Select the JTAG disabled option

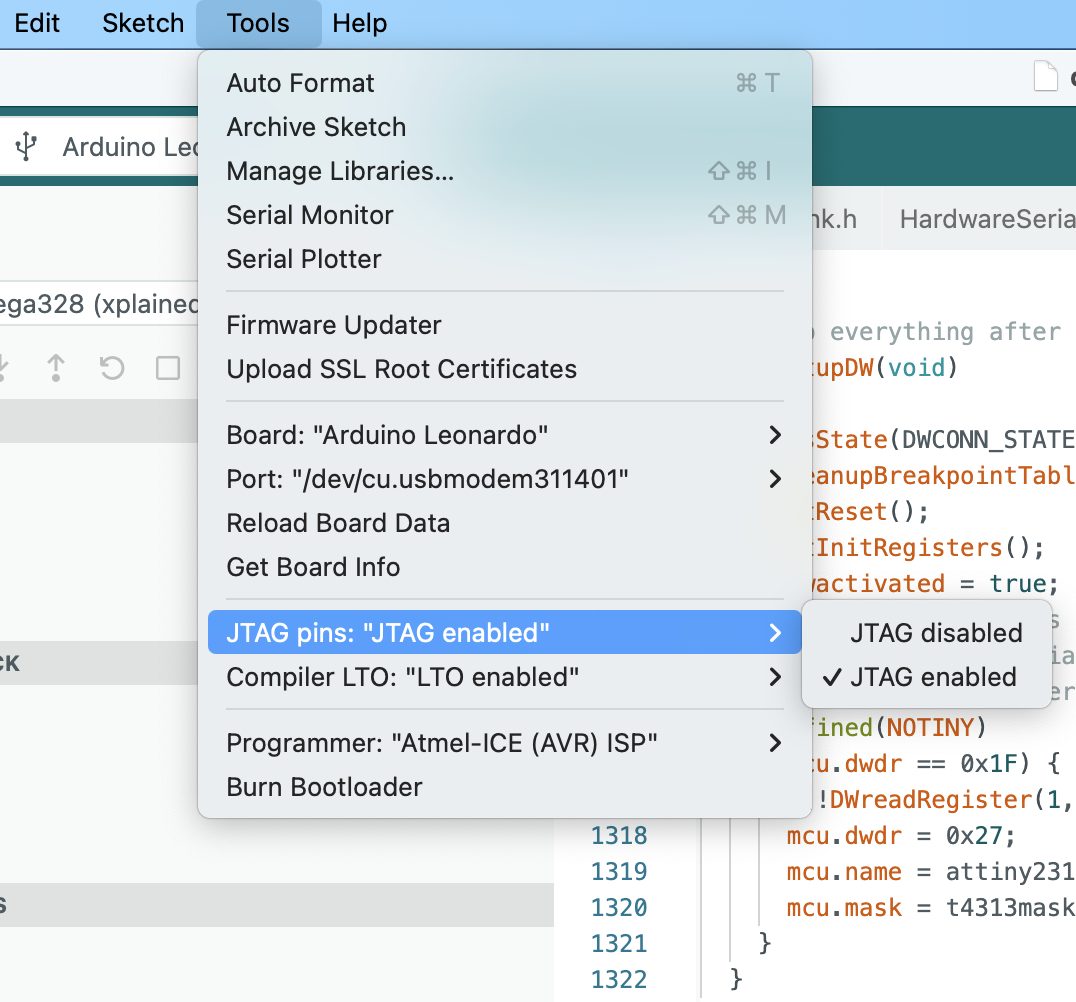click(926, 632)
